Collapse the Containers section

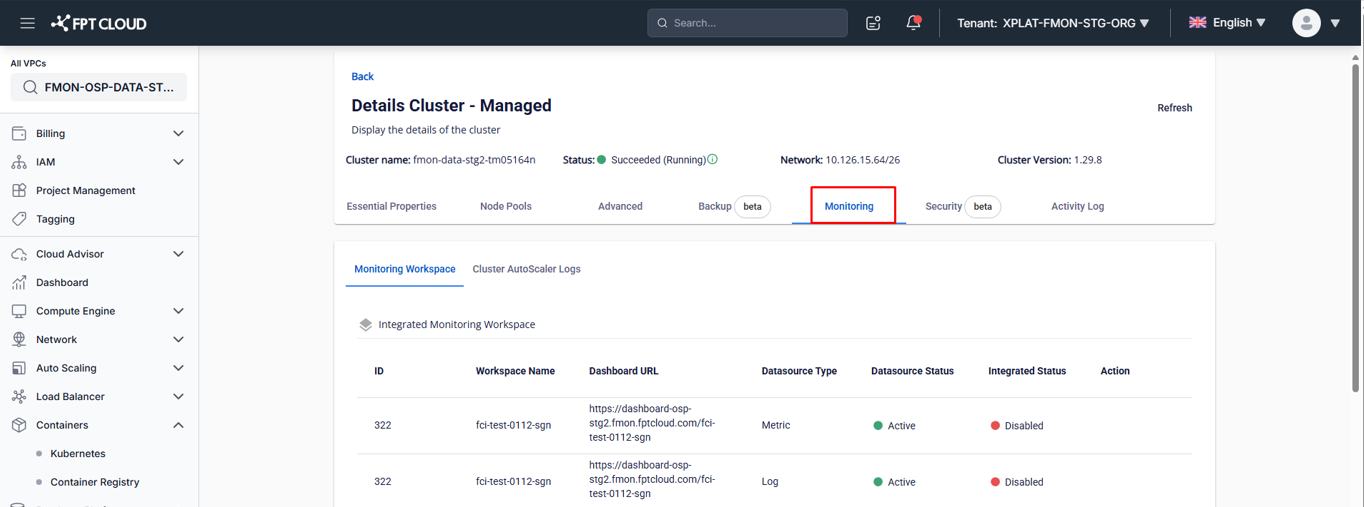[x=178, y=425]
